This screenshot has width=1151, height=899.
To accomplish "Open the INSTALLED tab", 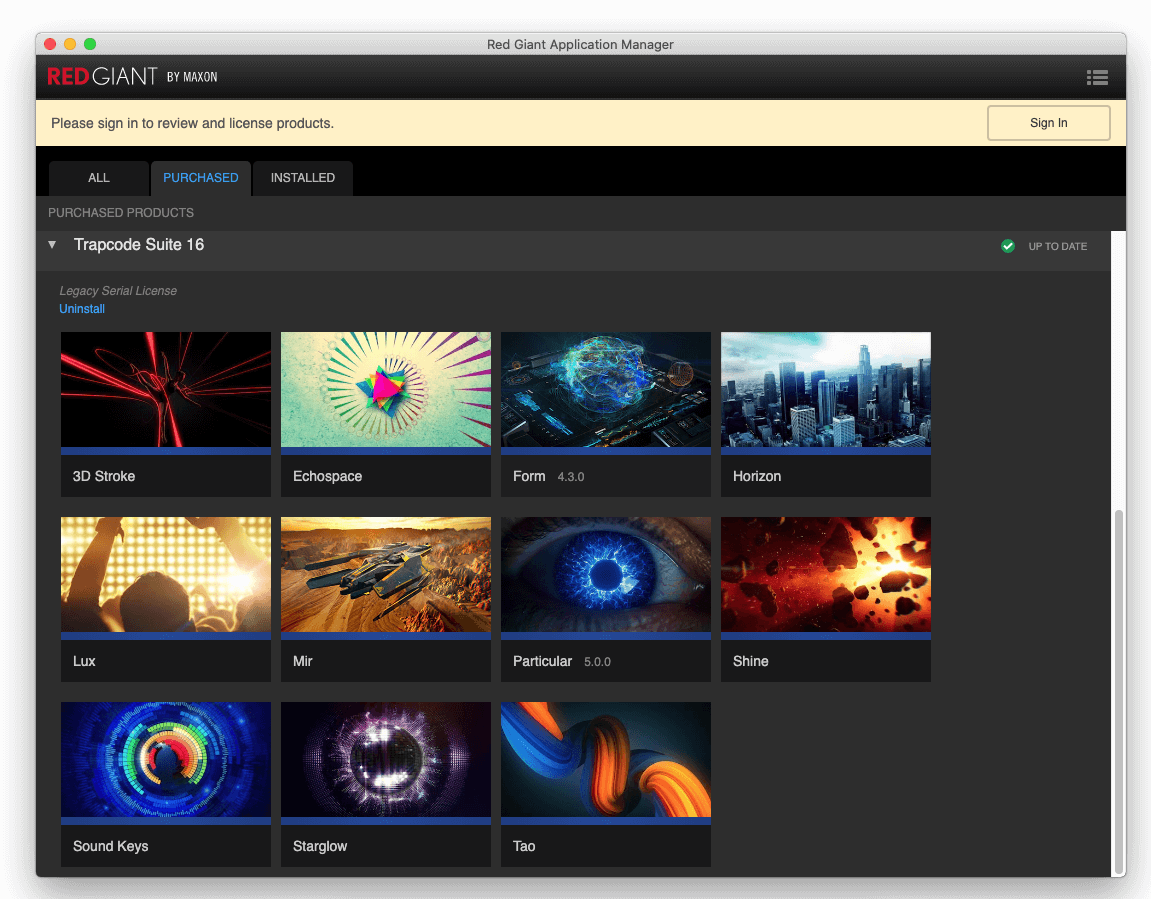I will click(302, 178).
